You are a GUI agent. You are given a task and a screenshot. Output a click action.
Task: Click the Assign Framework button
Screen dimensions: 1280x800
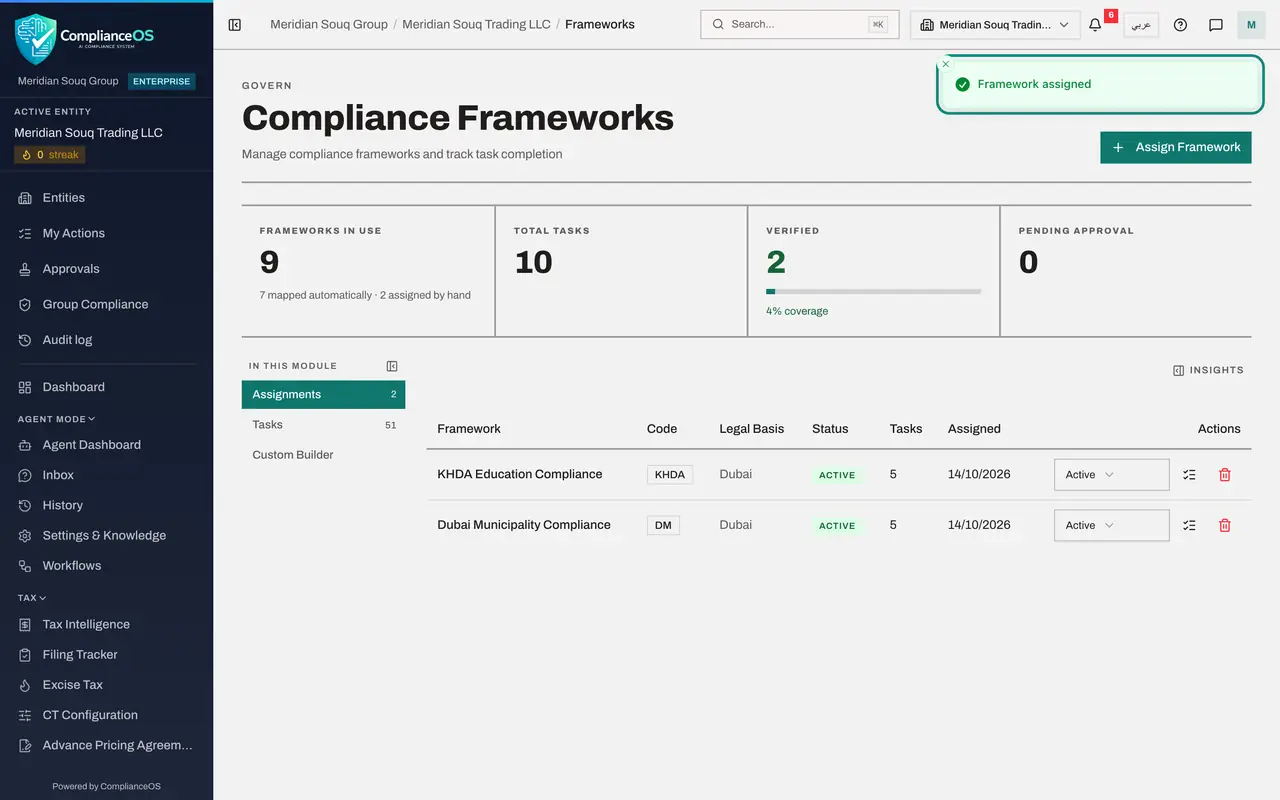click(x=1176, y=147)
